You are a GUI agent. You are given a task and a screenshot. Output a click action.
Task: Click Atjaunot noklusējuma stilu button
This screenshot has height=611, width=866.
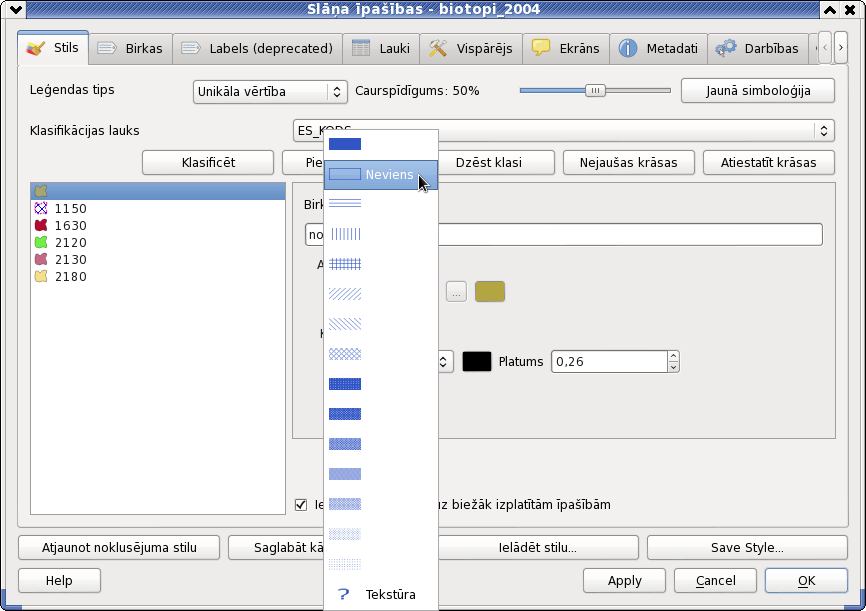119,547
